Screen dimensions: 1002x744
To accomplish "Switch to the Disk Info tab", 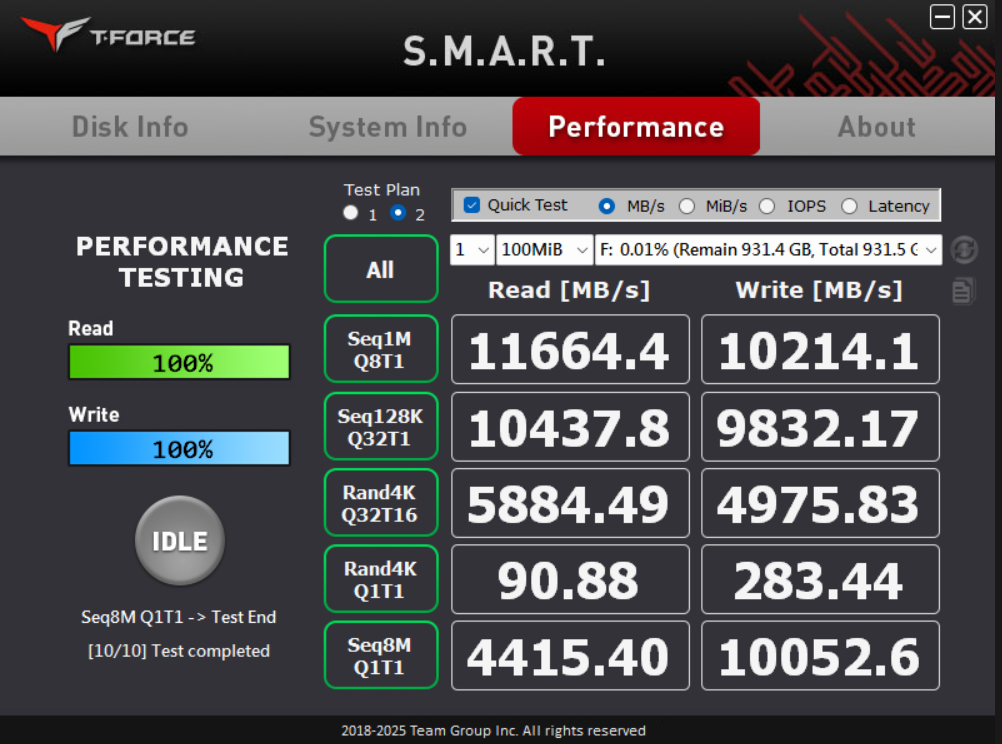I will pos(129,126).
